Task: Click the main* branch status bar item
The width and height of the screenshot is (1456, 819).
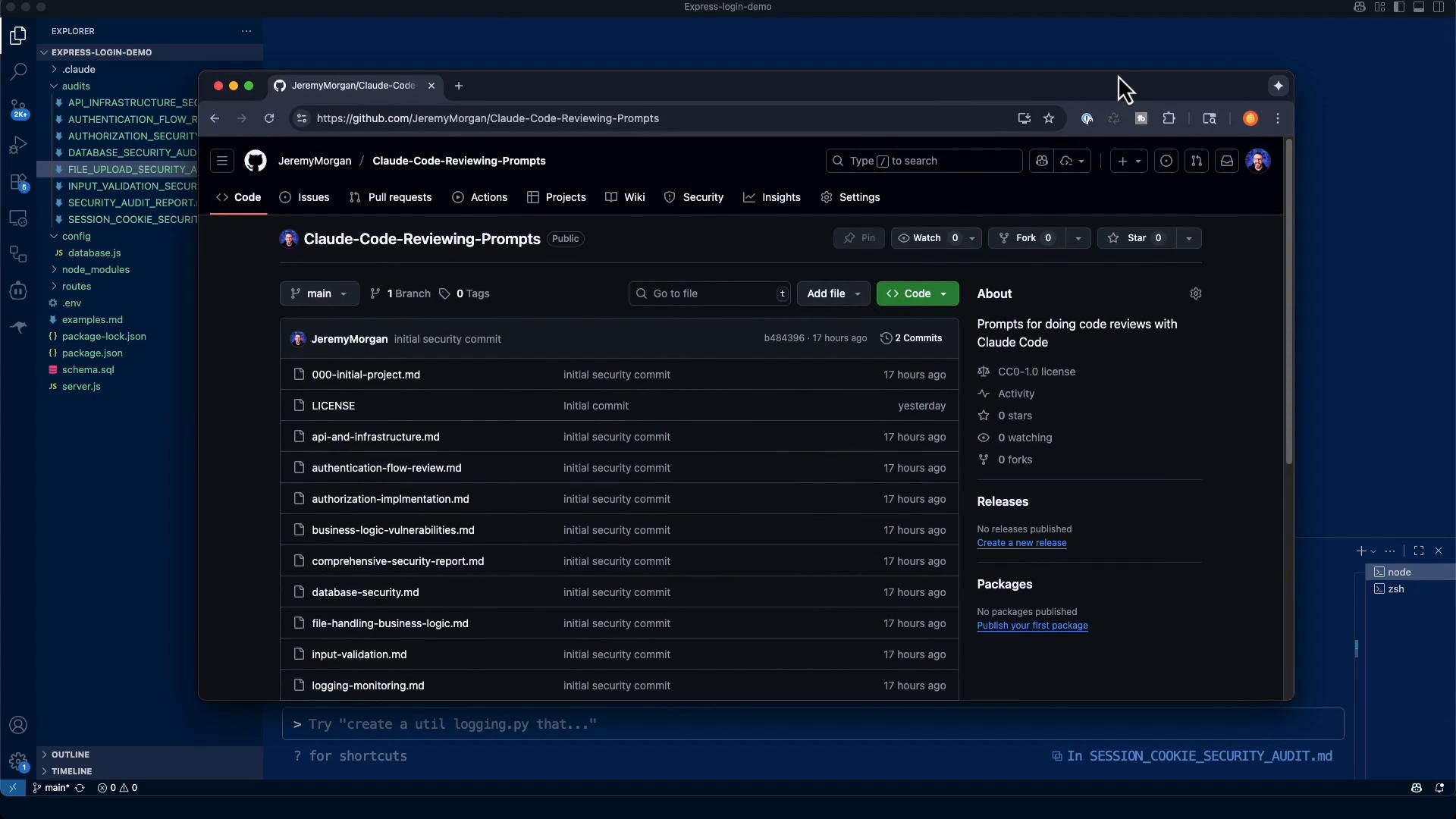Action: coord(52,787)
